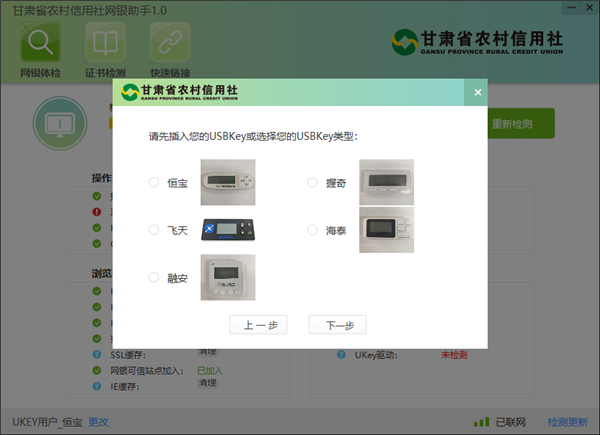This screenshot has height=435, width=600.
Task: Proceed with the 下一步 button
Action: 338,325
